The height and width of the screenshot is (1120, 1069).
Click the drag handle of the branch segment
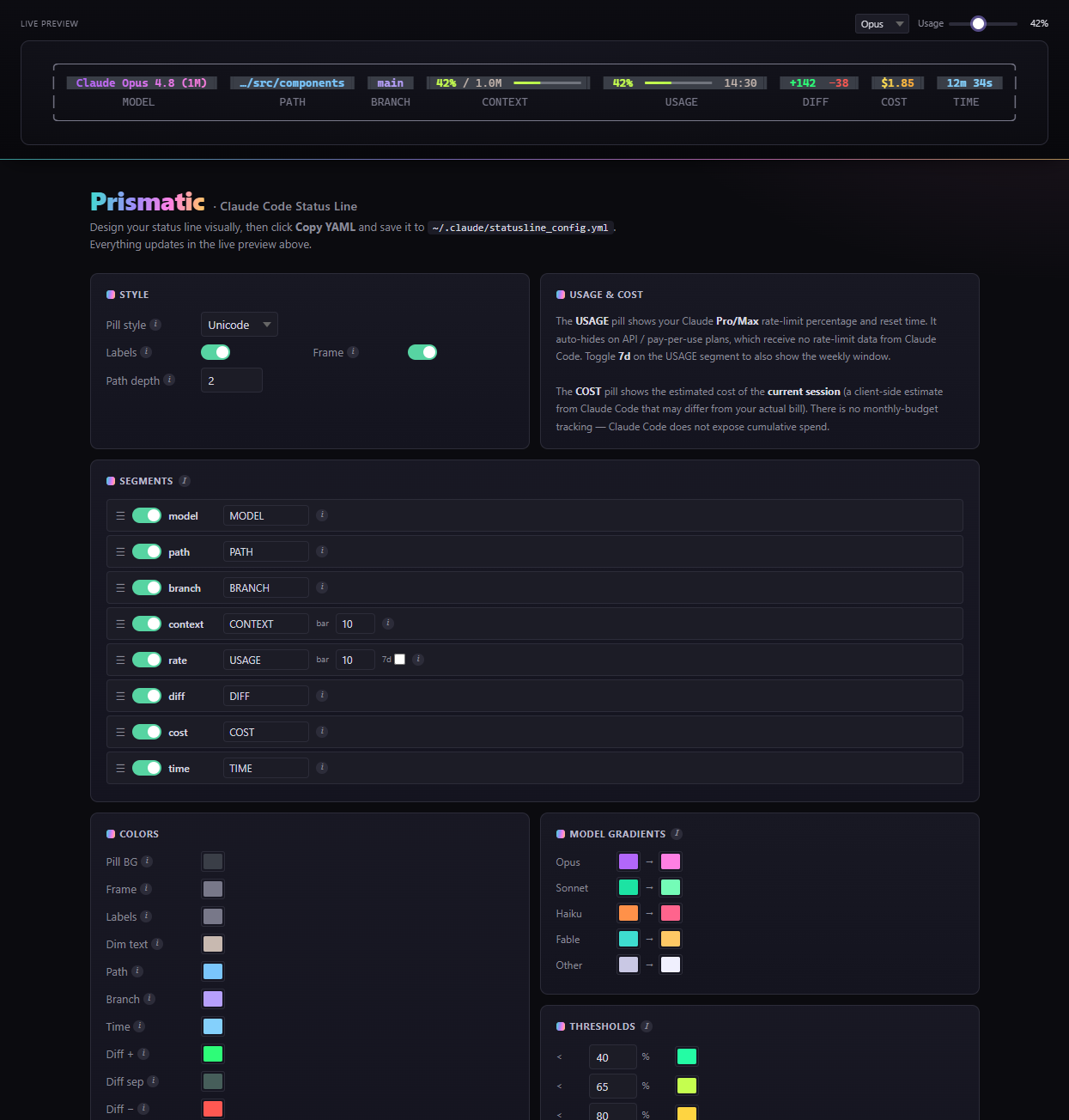pos(120,587)
